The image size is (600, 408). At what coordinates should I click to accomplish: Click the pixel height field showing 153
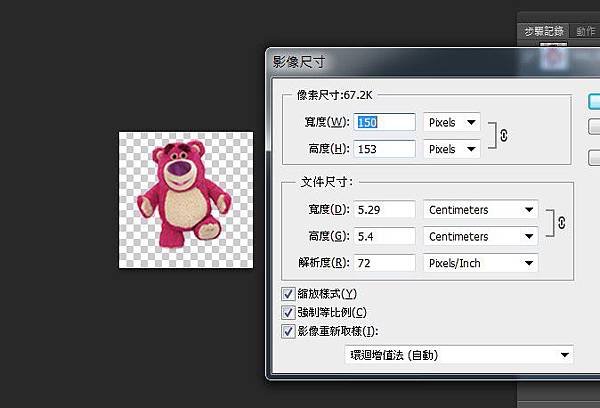[x=384, y=149]
